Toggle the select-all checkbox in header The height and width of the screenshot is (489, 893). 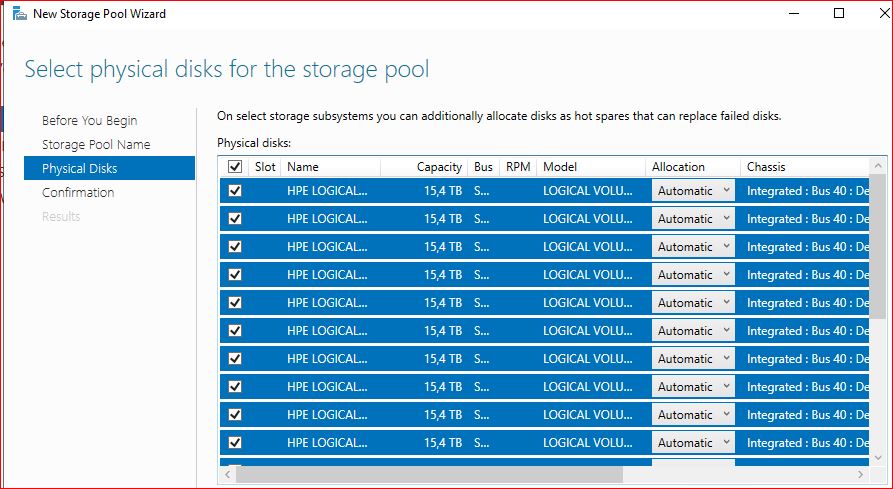[234, 167]
